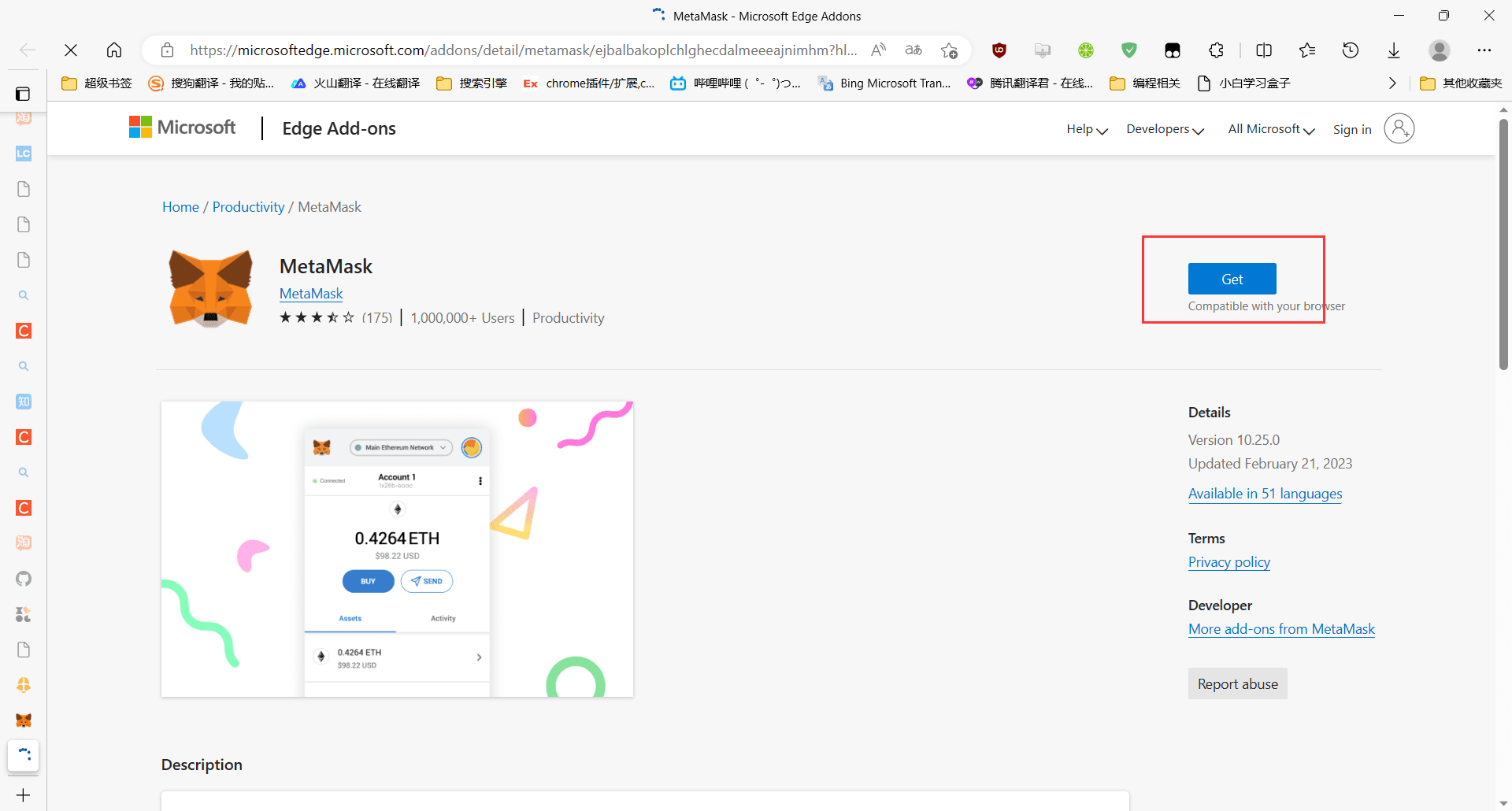The image size is (1512, 811).
Task: Go to Home breadcrumb
Action: (180, 207)
